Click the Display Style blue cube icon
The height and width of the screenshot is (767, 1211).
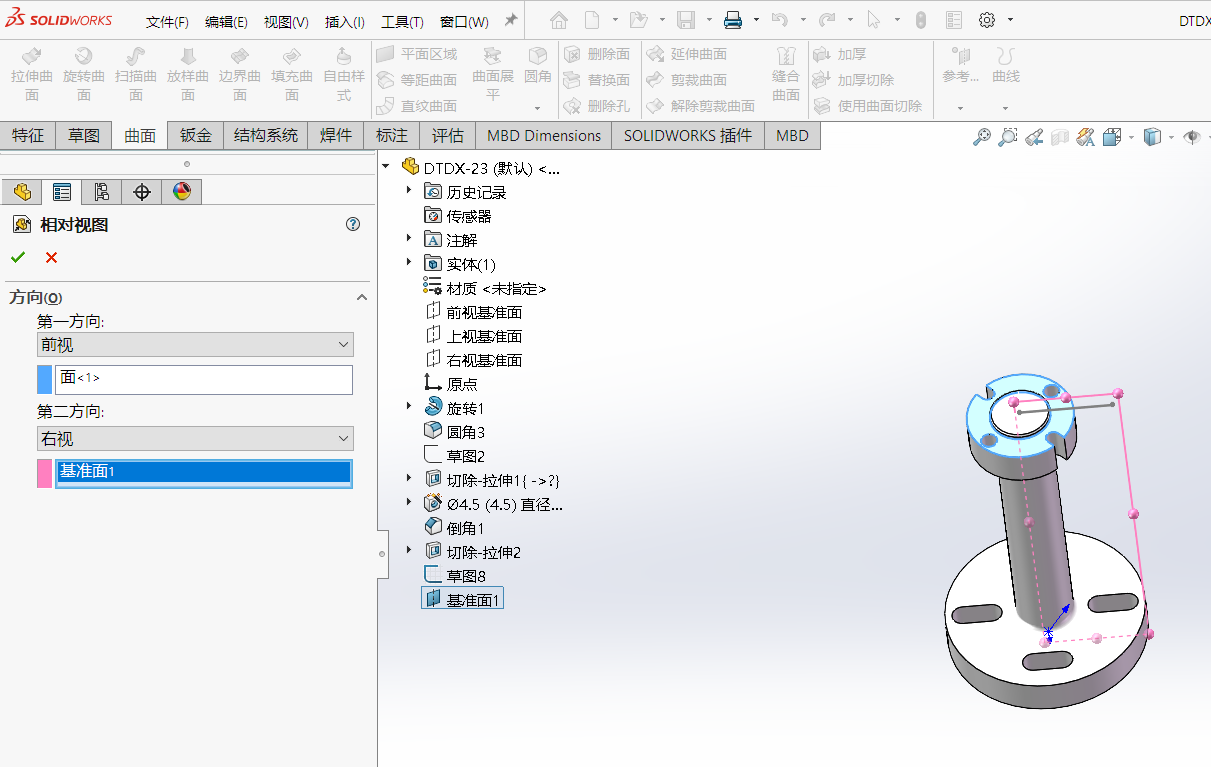[1153, 137]
